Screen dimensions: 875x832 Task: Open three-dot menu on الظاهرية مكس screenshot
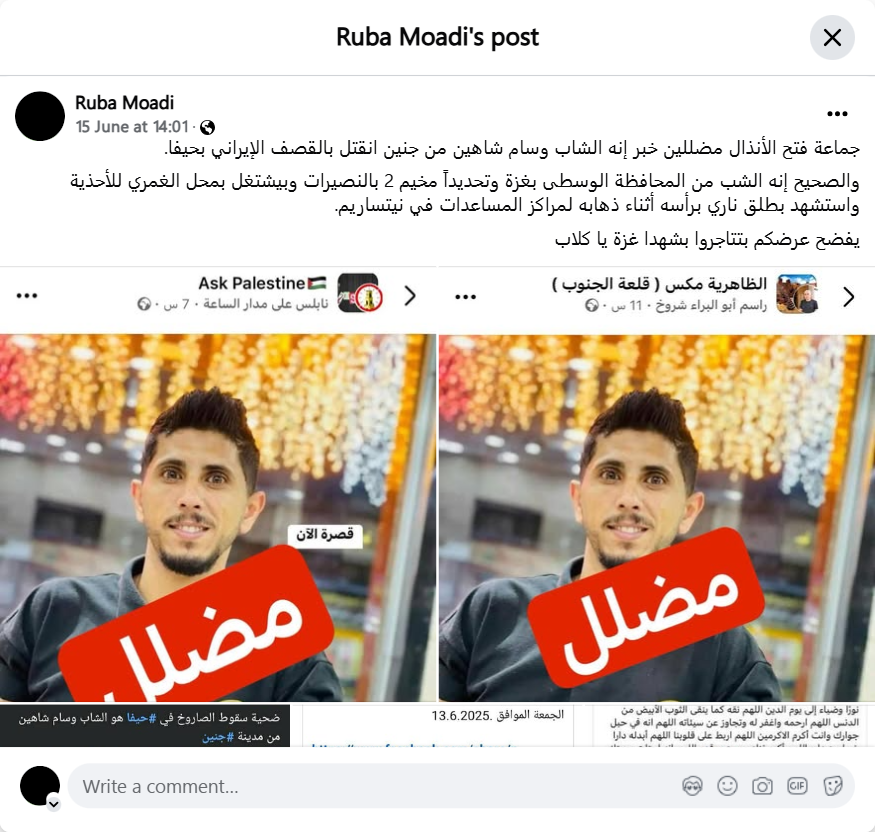(465, 297)
